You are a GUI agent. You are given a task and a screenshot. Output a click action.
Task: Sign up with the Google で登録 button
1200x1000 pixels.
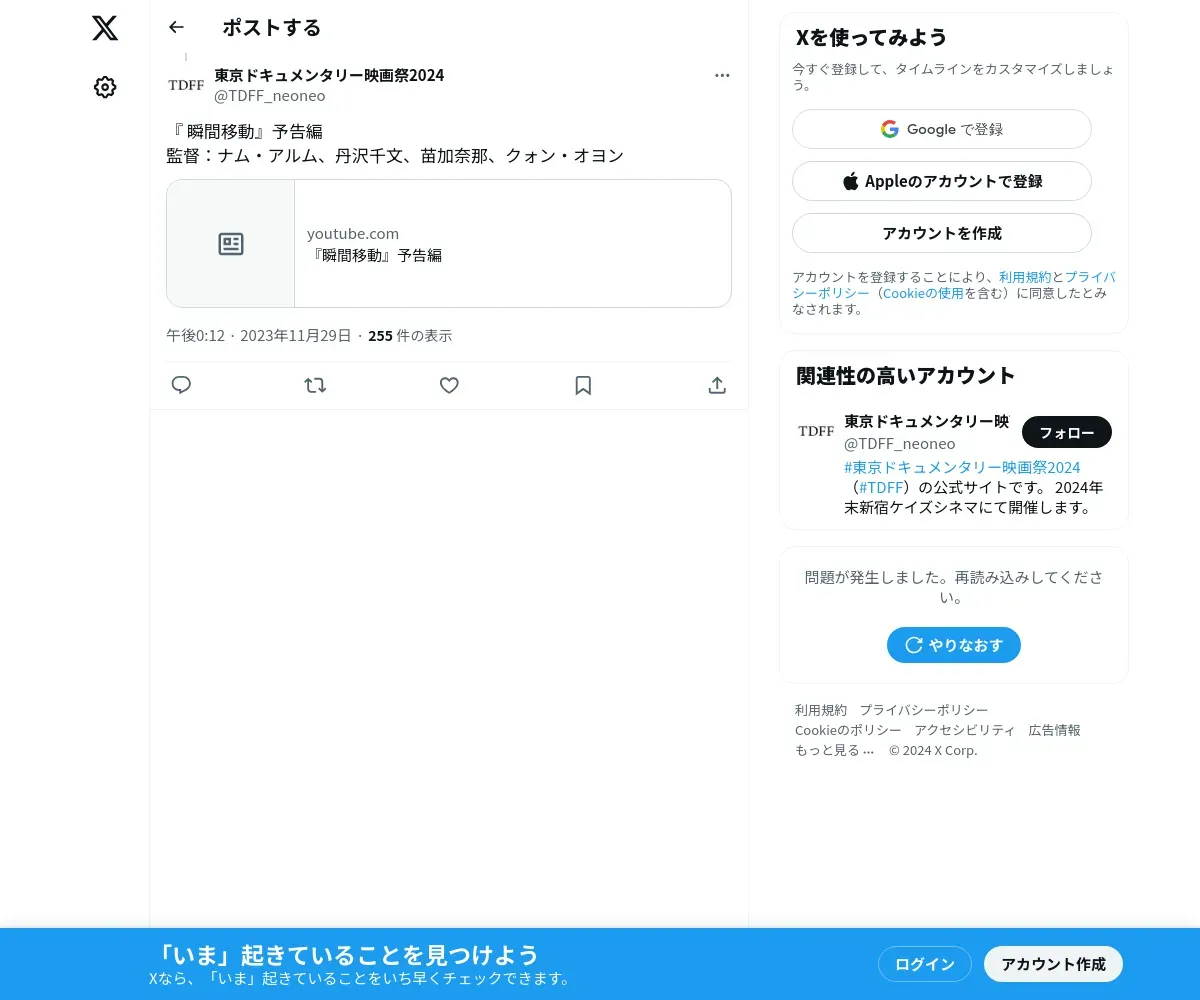pos(942,129)
